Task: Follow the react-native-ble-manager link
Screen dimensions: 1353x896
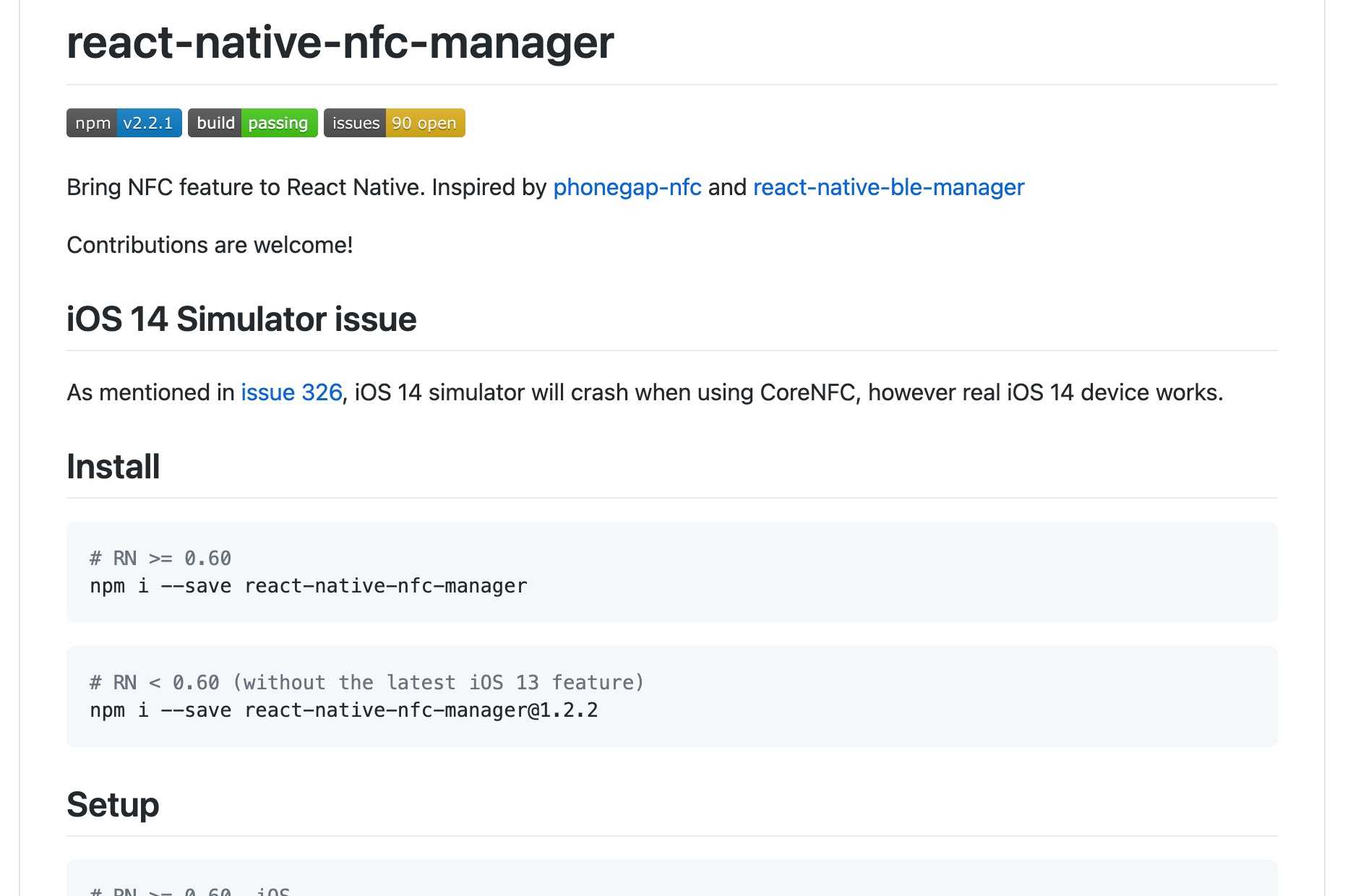Action: coord(888,187)
